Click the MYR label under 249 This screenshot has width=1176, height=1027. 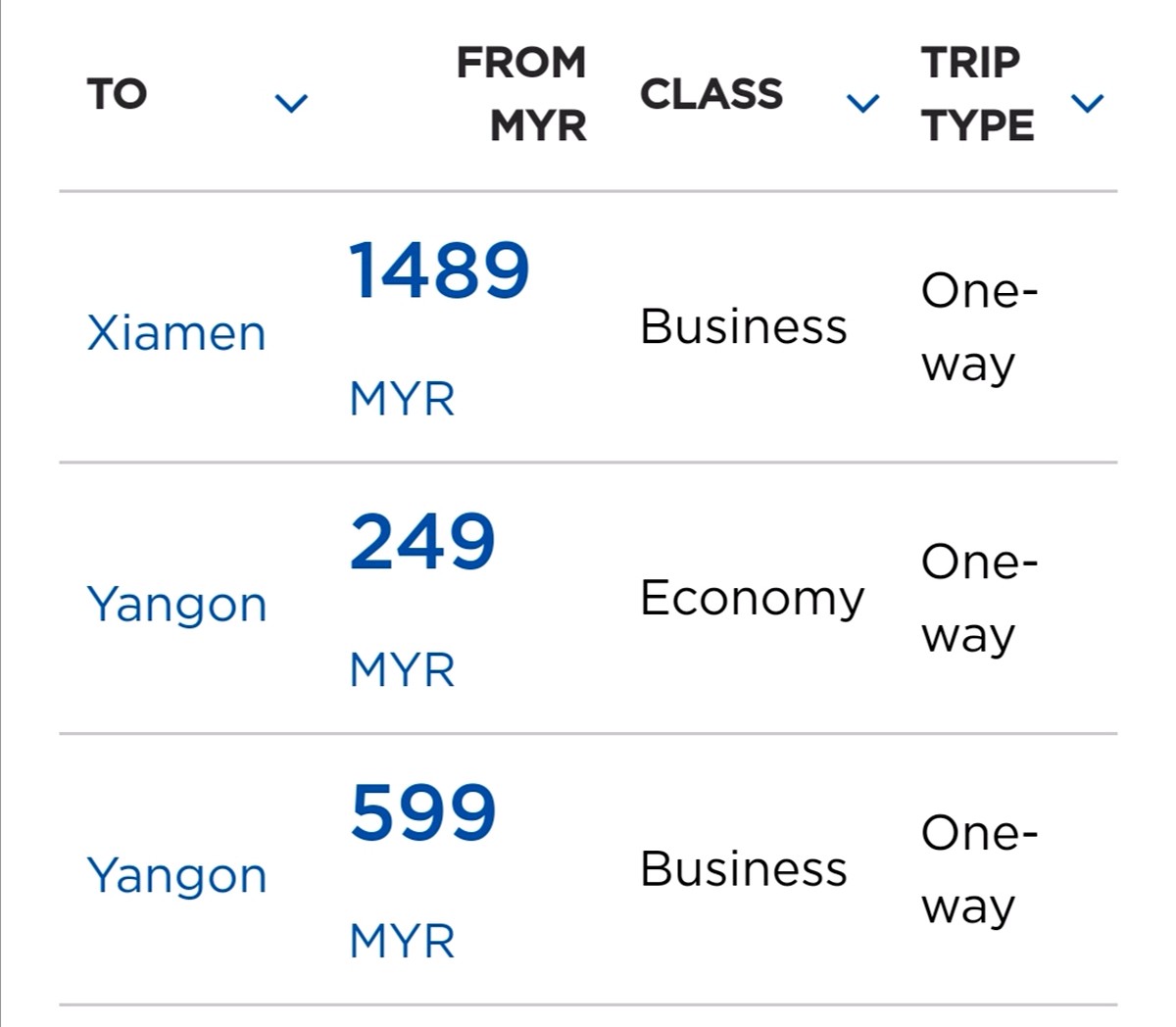pos(402,671)
